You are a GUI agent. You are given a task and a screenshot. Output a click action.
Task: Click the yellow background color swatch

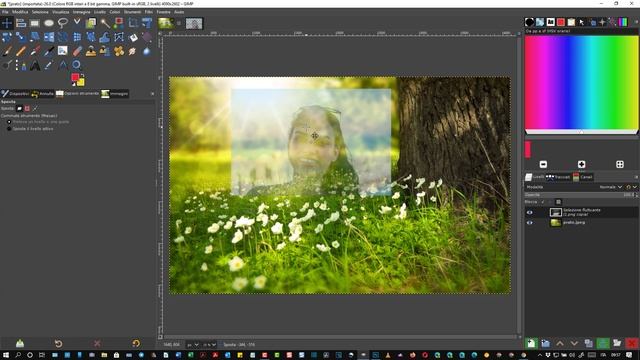click(x=81, y=82)
